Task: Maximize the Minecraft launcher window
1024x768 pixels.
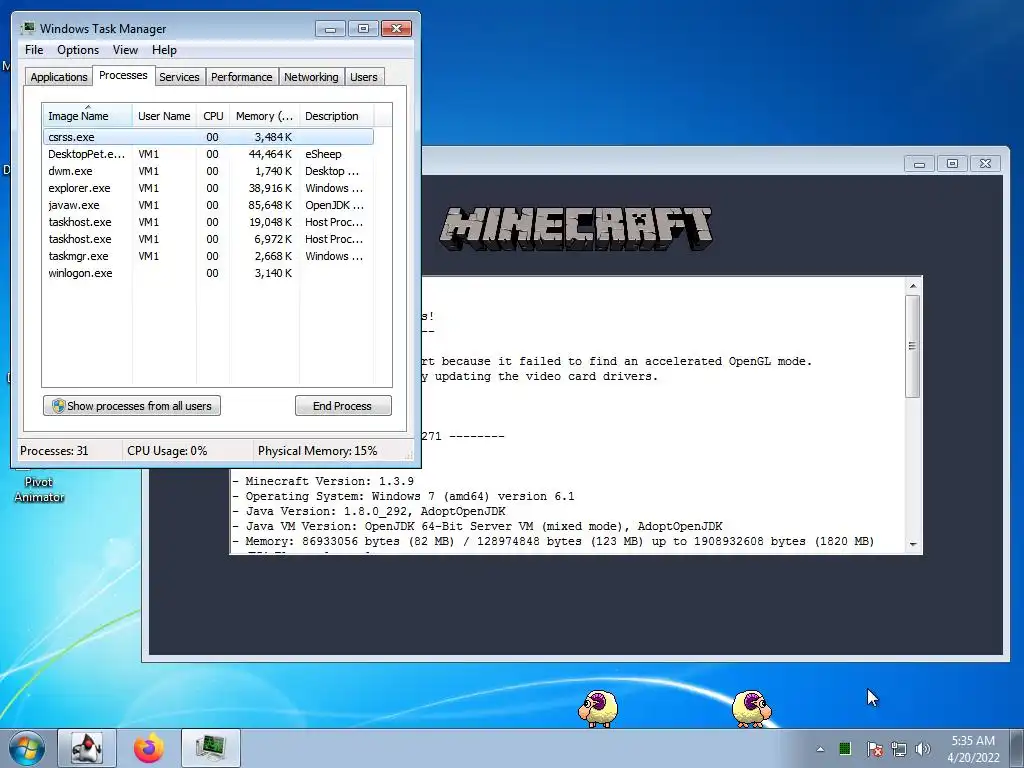Action: pos(952,164)
